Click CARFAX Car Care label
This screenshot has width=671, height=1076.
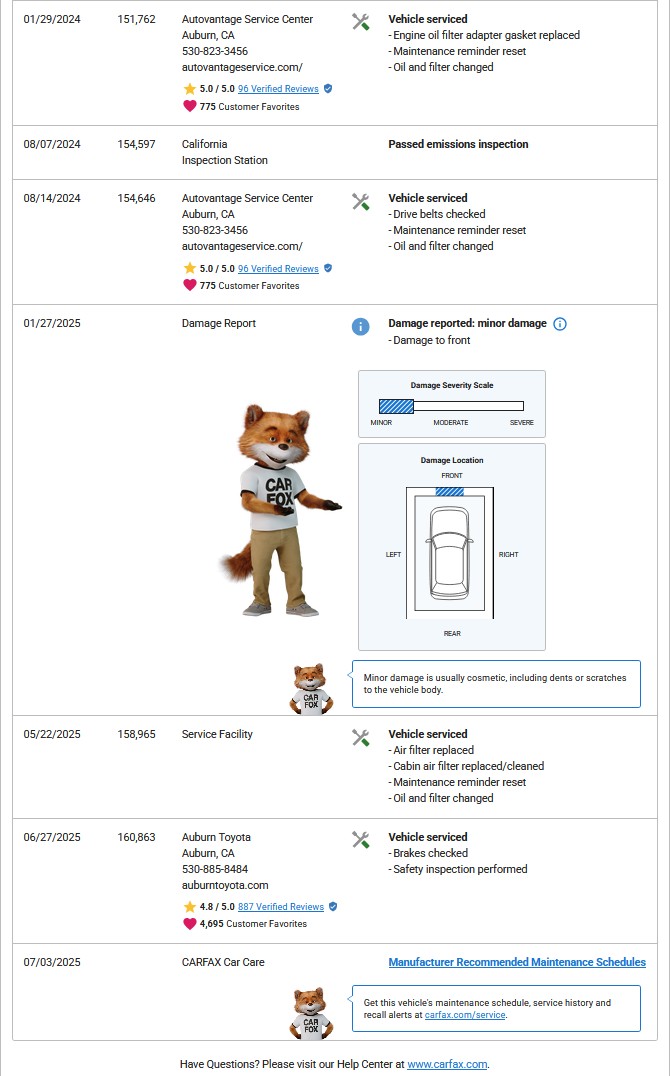[x=223, y=962]
